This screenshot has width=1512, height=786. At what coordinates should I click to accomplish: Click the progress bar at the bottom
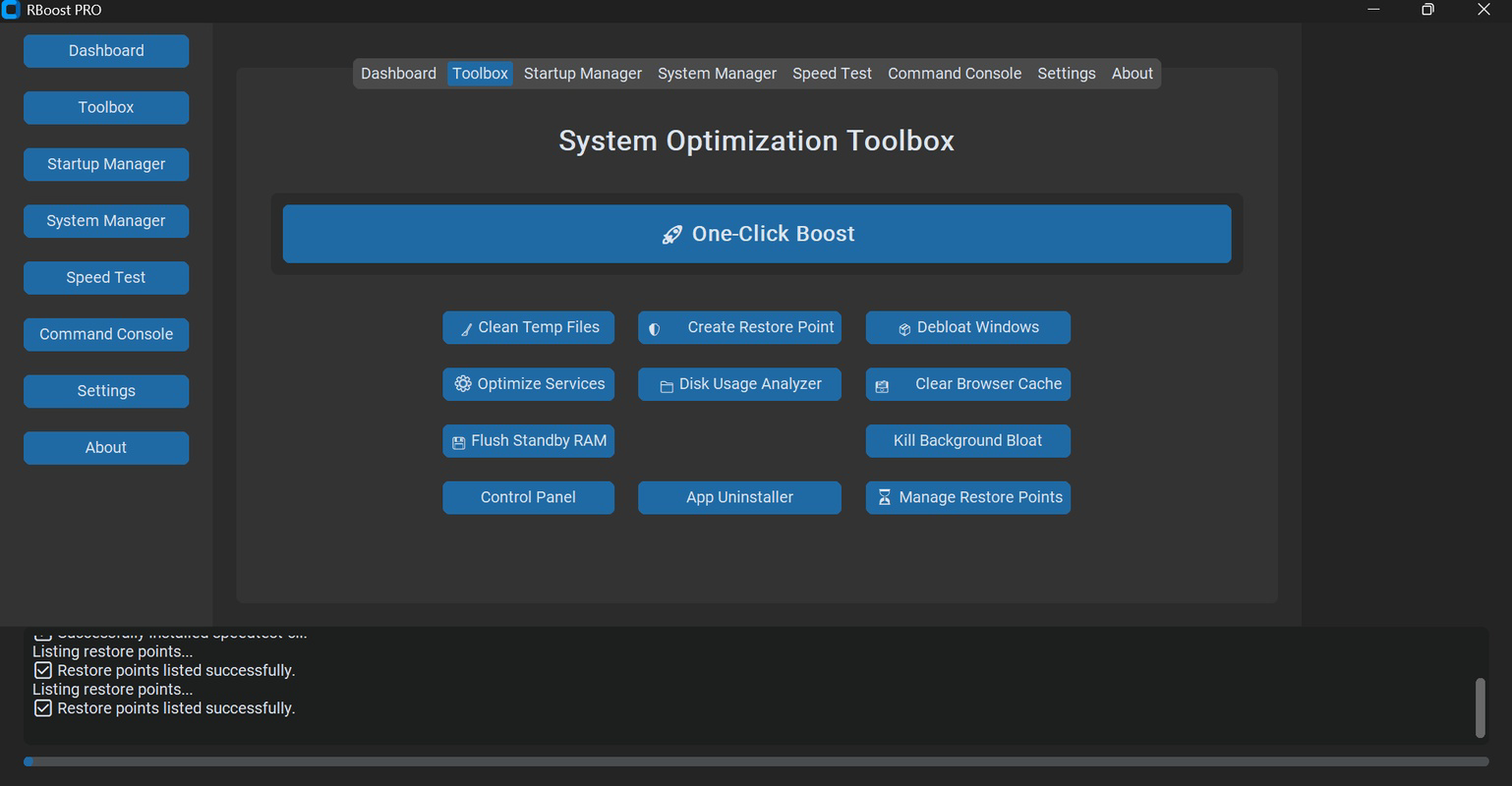coord(756,761)
